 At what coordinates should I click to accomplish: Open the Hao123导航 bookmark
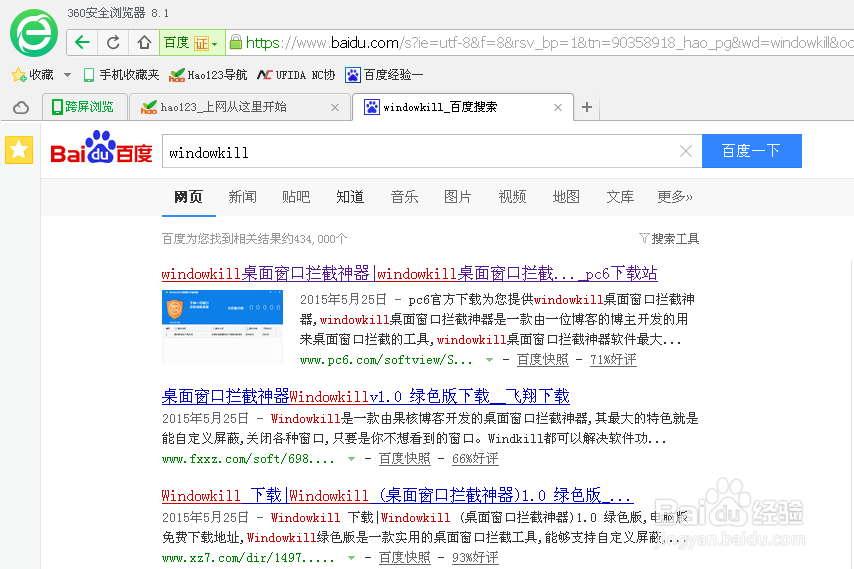(x=208, y=75)
